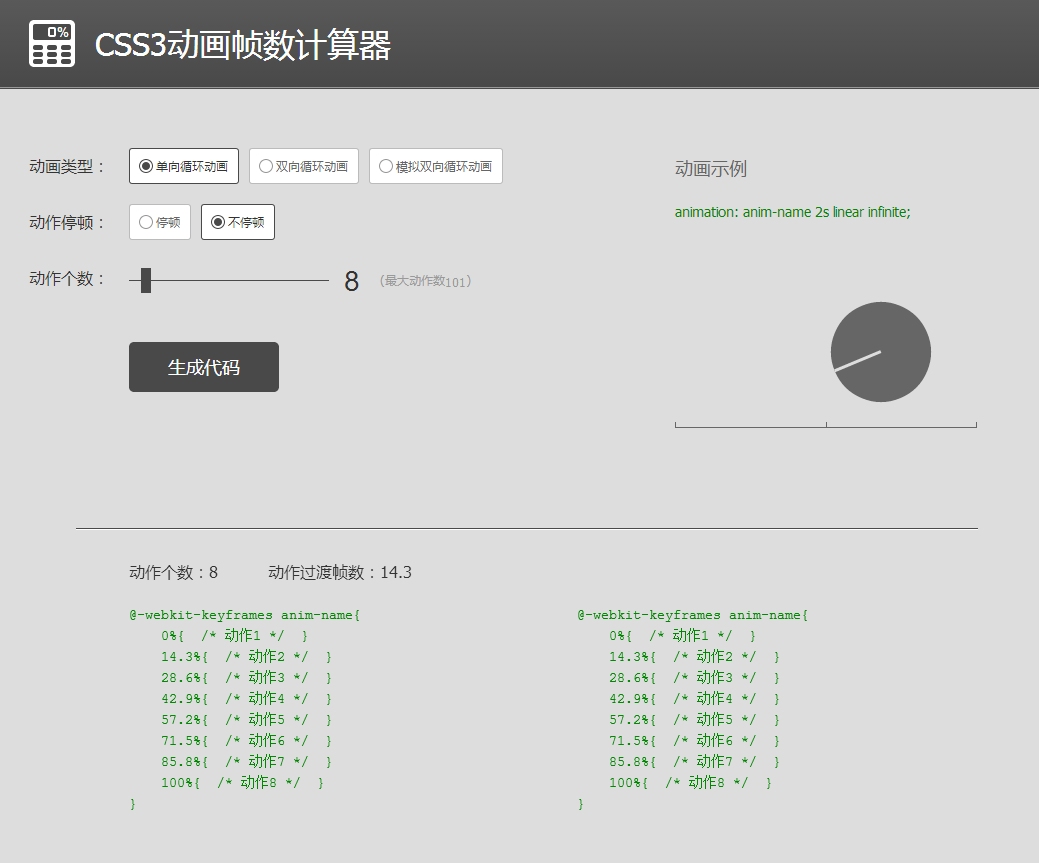
Task: Click the calculator logo icon in the header
Action: tap(52, 43)
